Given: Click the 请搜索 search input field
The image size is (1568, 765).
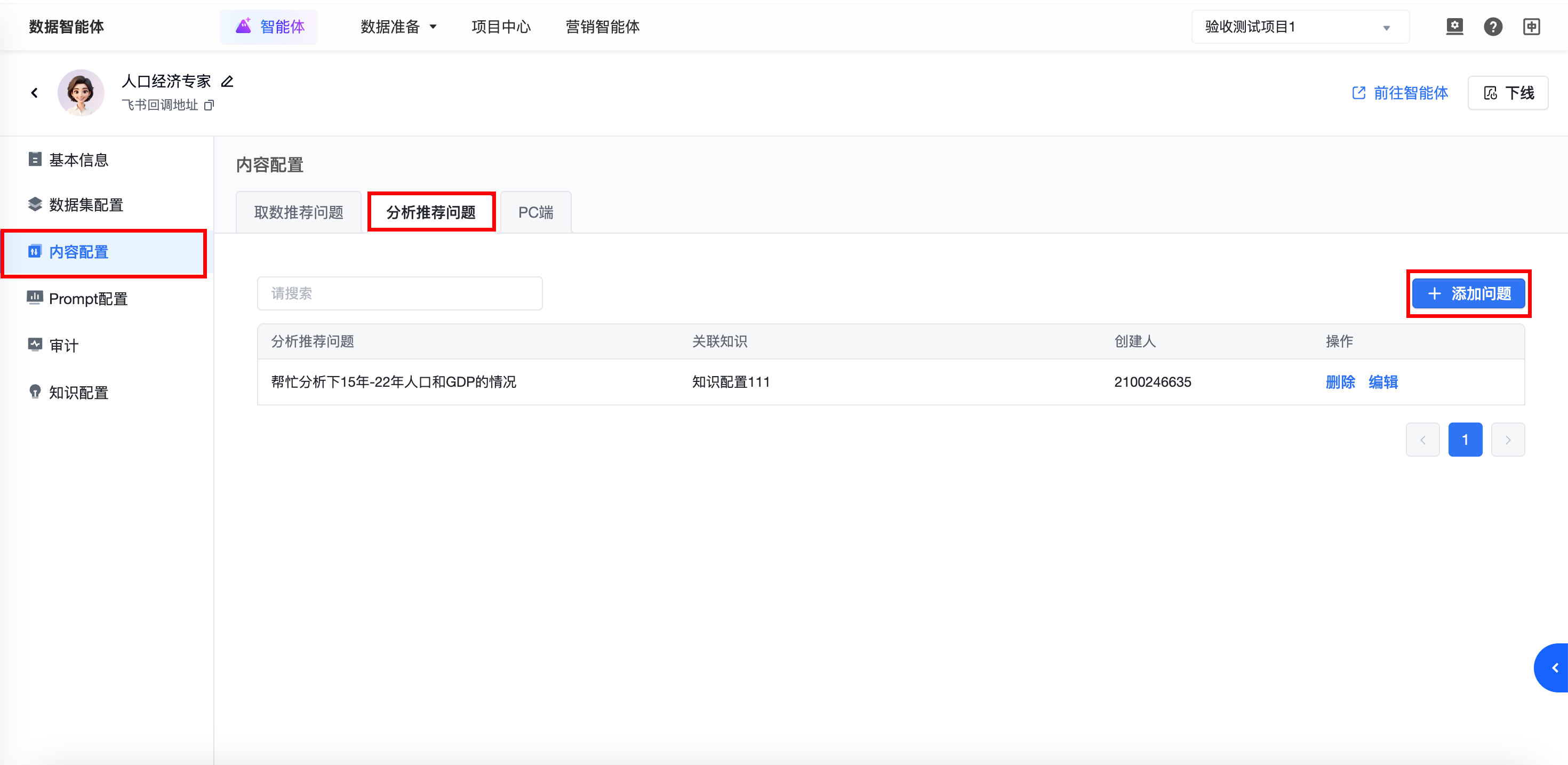Looking at the screenshot, I should click(x=399, y=293).
